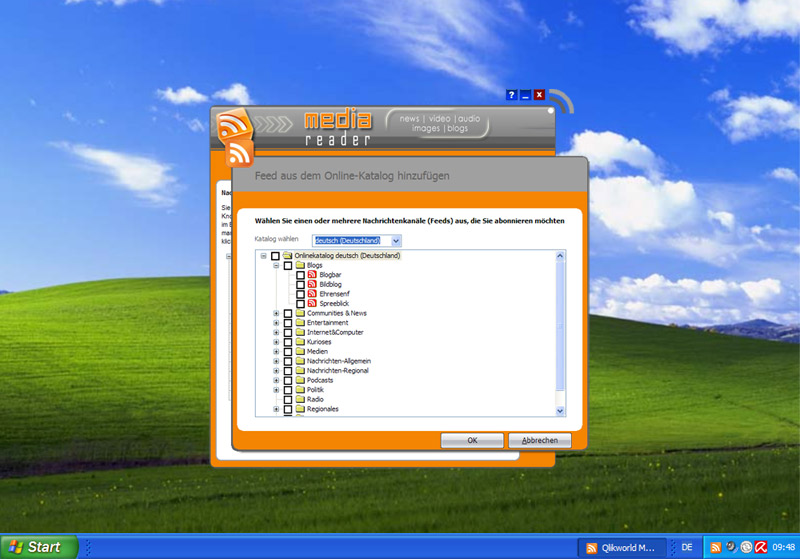Tick the Bildblog feed checkbox
The height and width of the screenshot is (559, 800).
tap(301, 285)
